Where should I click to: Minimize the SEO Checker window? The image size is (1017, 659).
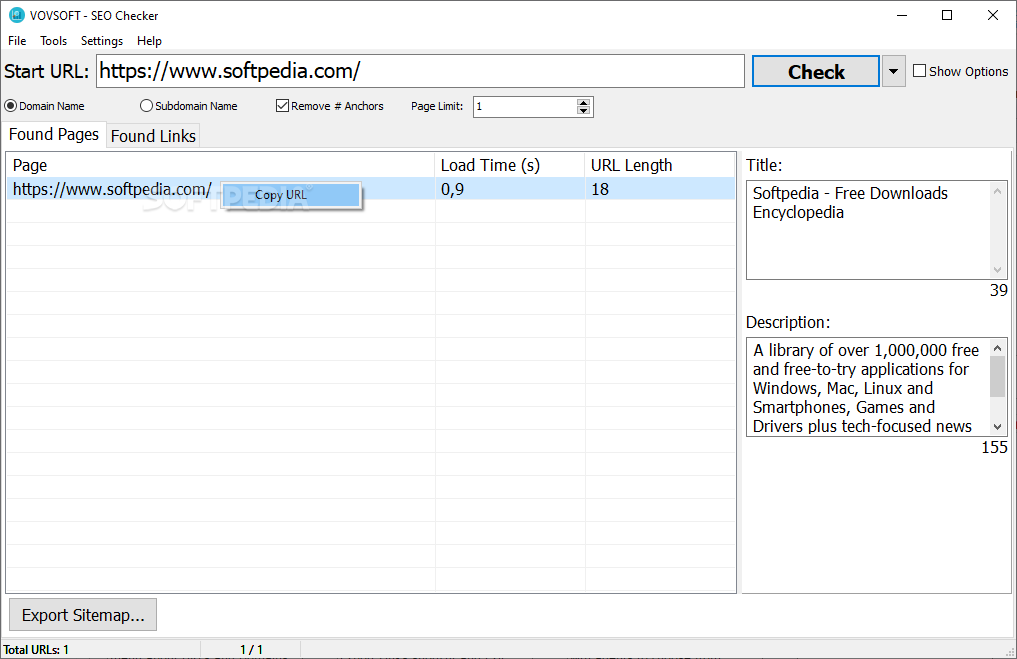(x=902, y=15)
